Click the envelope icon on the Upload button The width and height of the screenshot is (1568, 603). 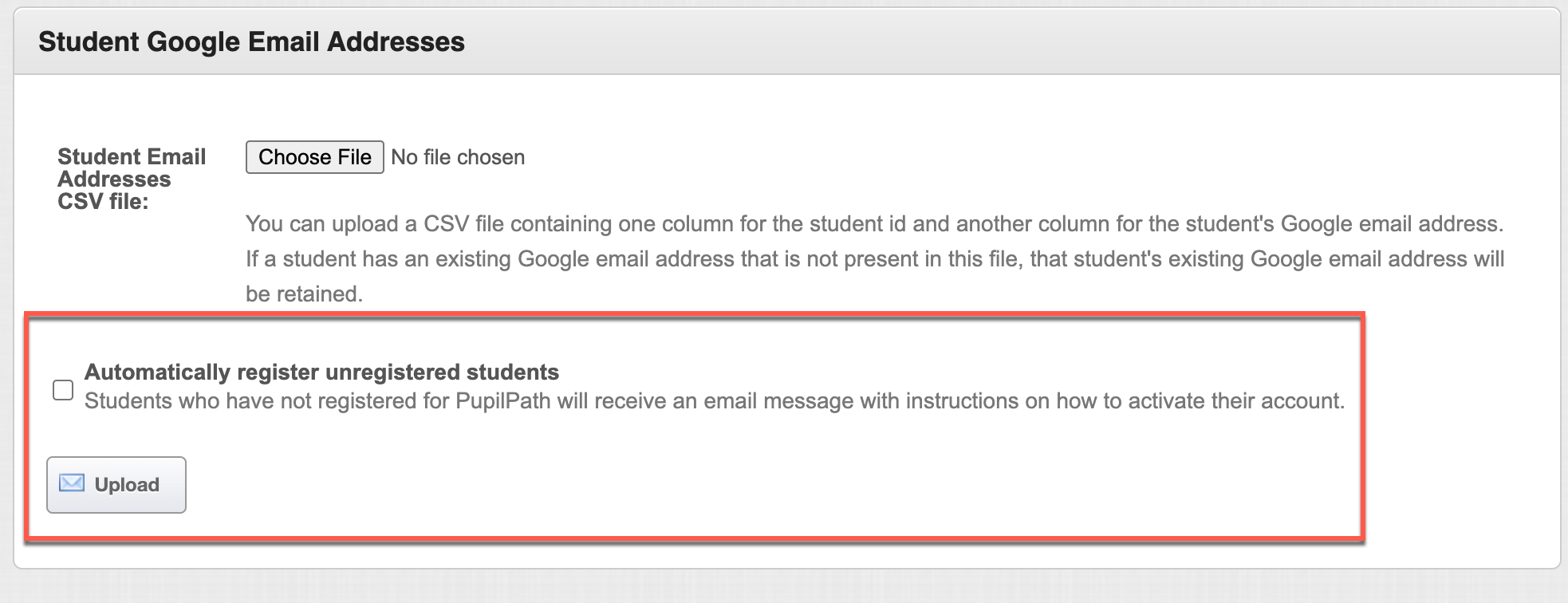(x=72, y=483)
